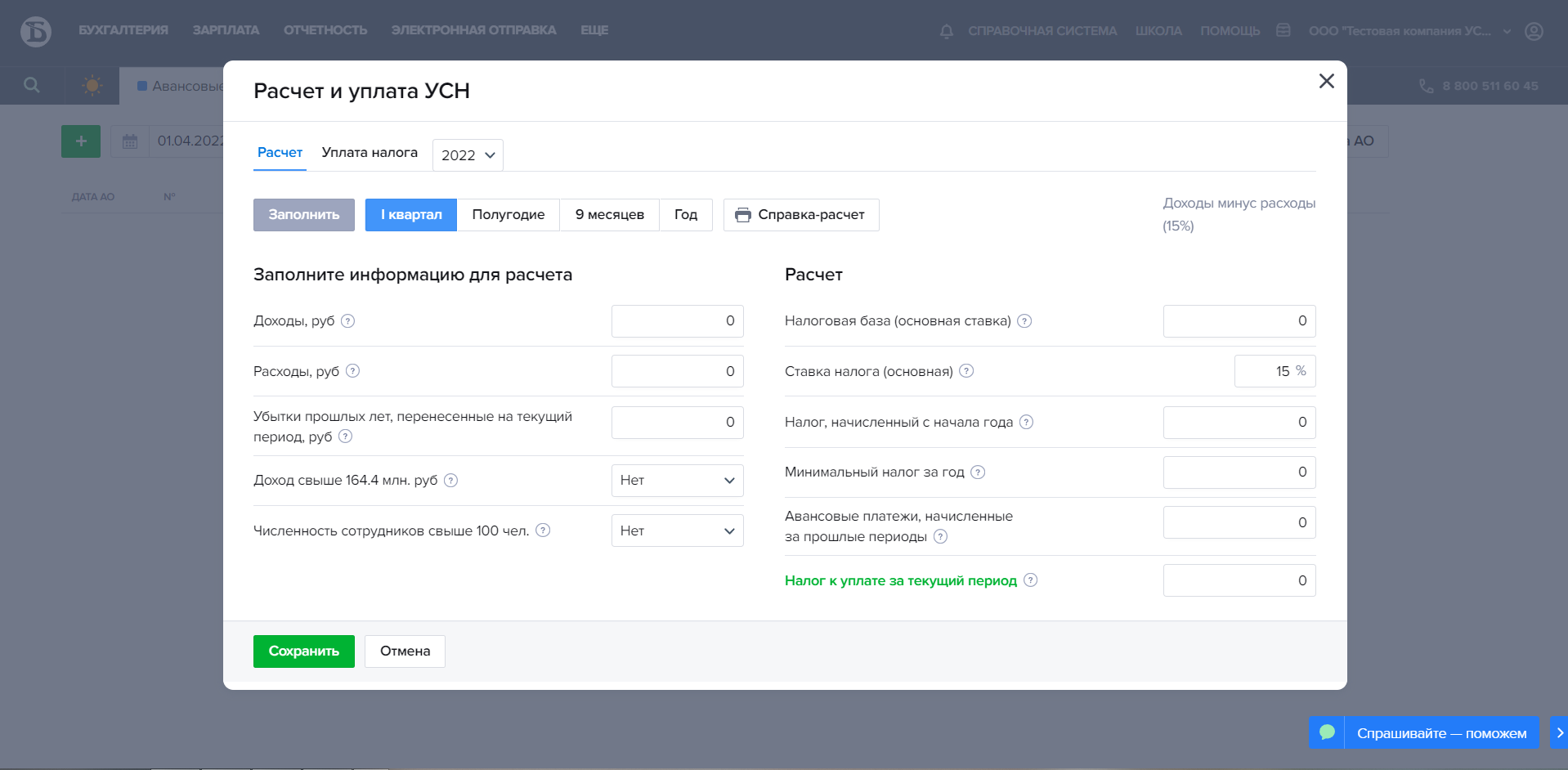
Task: Open the ЗАРПЛАТА menu
Action: (x=226, y=30)
